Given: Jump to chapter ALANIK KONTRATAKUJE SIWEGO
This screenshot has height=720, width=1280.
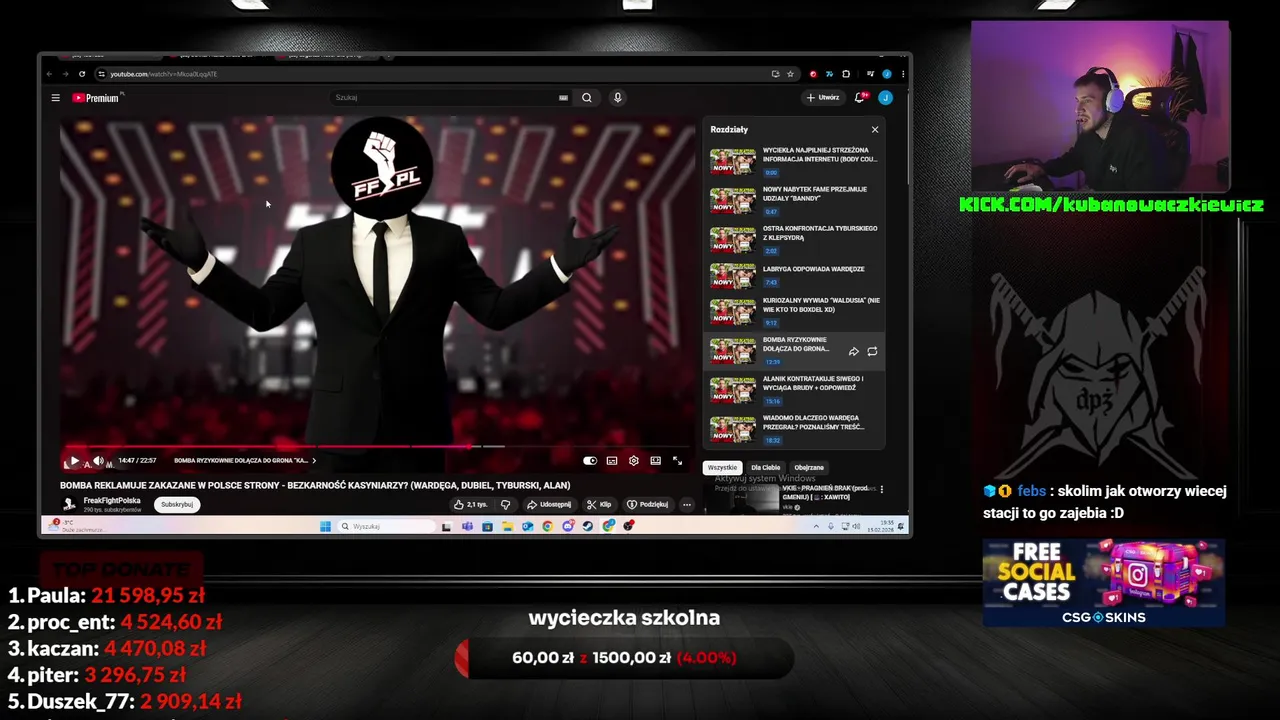Looking at the screenshot, I should [794, 389].
